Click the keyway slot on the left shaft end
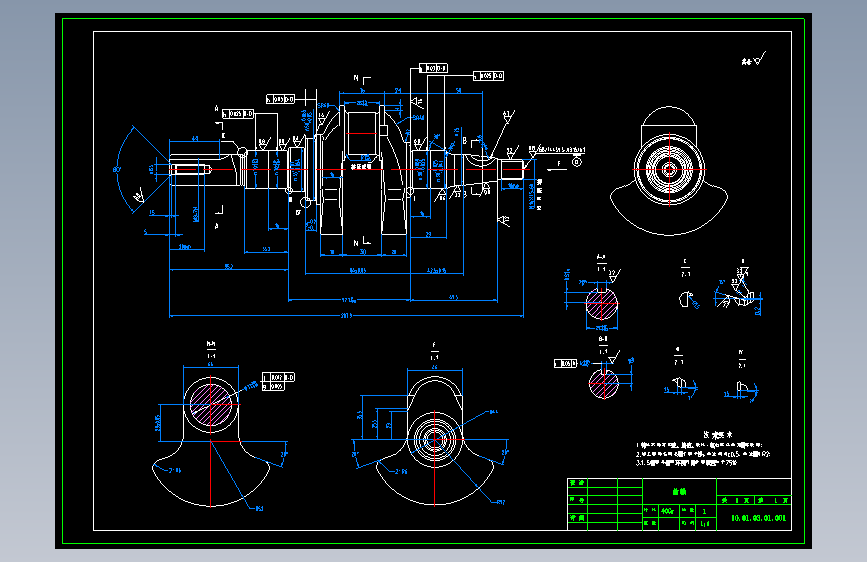This screenshot has width=867, height=562. (190, 169)
